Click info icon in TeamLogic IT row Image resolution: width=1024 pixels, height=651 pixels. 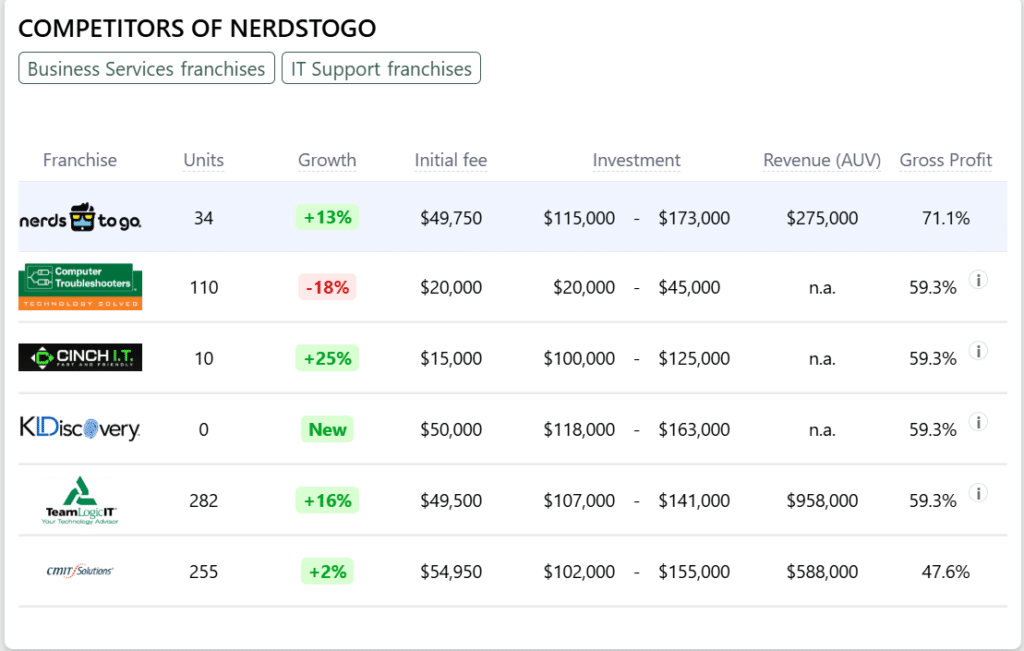click(978, 493)
